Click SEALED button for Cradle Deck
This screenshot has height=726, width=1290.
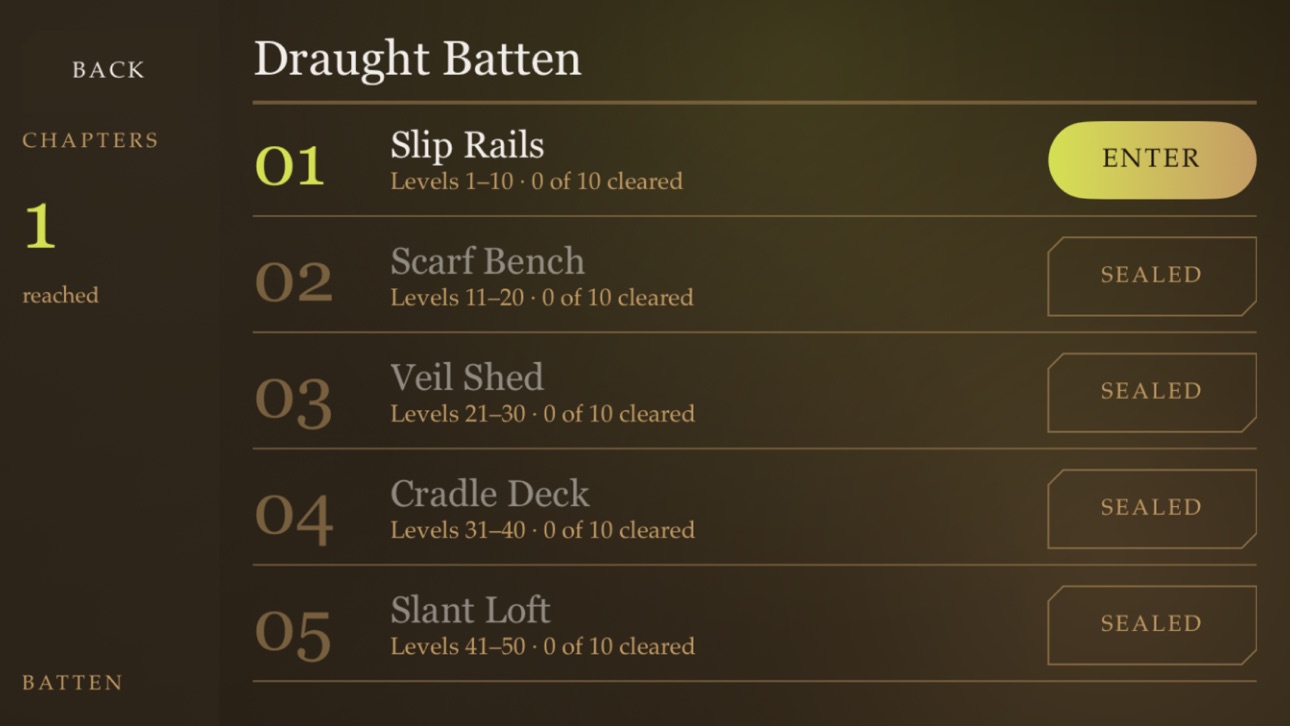coord(1152,508)
